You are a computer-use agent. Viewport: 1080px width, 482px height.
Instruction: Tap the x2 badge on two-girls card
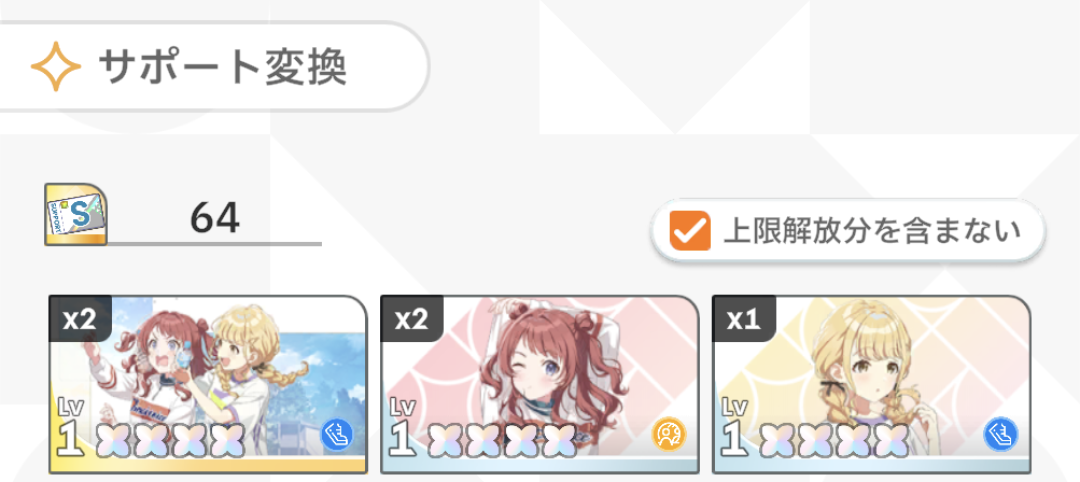[80, 319]
